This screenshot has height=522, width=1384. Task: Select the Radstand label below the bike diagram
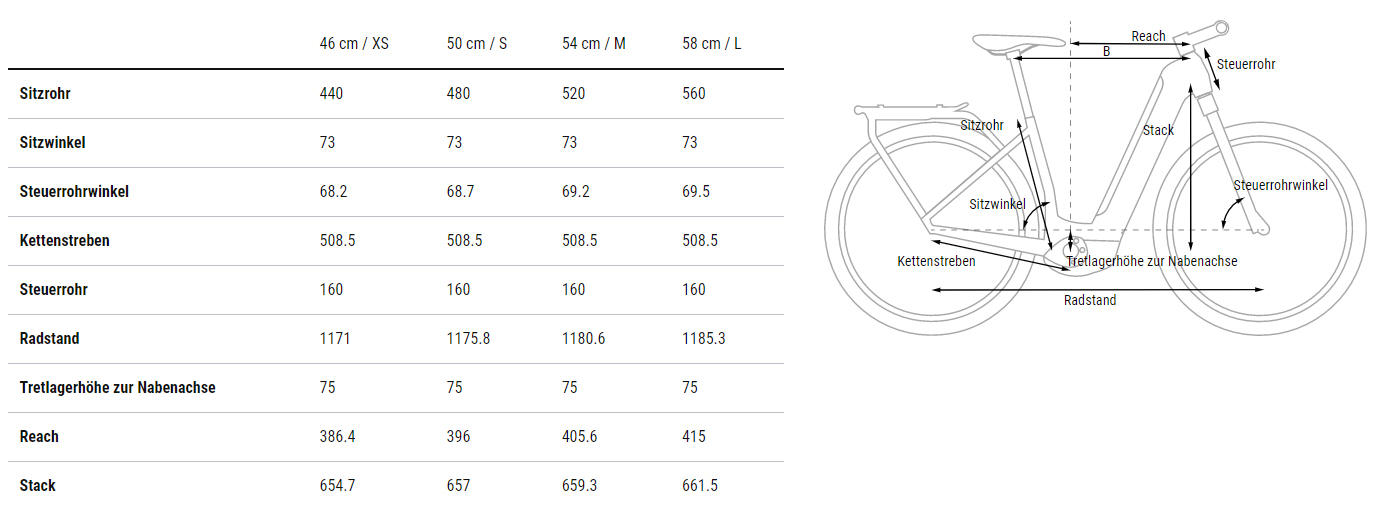coord(1090,300)
